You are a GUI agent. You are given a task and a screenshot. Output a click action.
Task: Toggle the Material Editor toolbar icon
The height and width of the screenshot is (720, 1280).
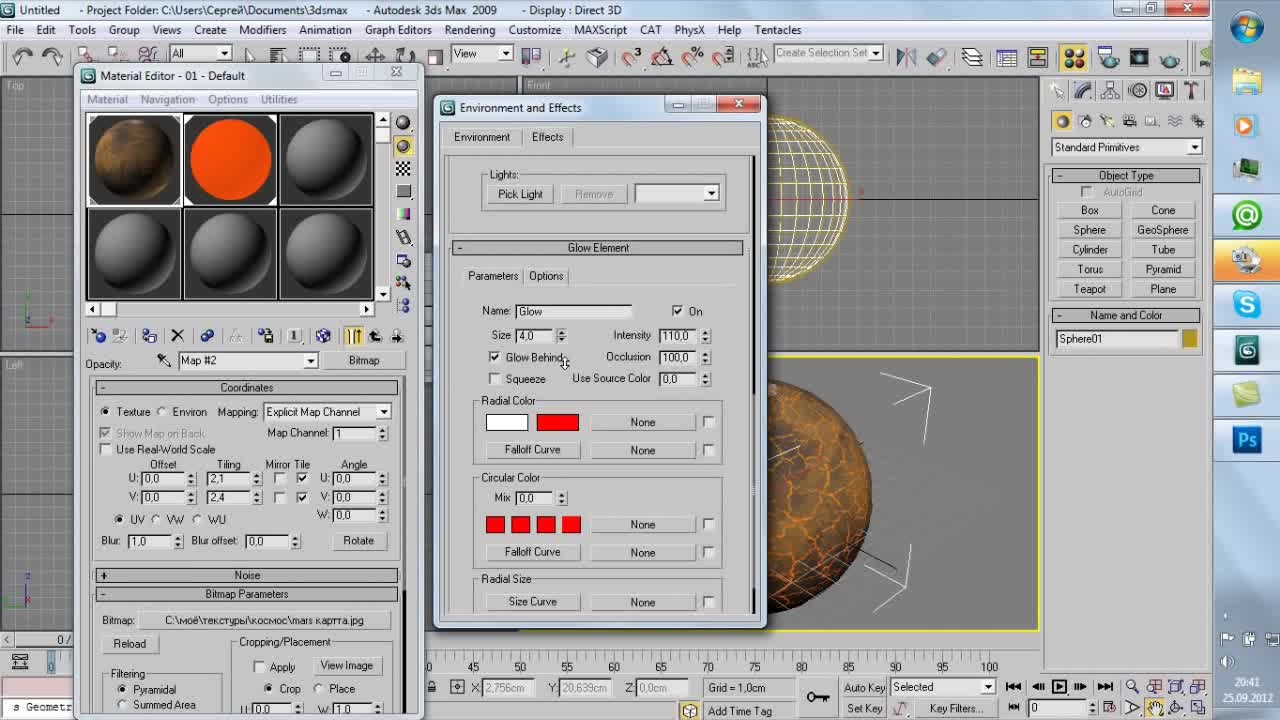(1074, 57)
